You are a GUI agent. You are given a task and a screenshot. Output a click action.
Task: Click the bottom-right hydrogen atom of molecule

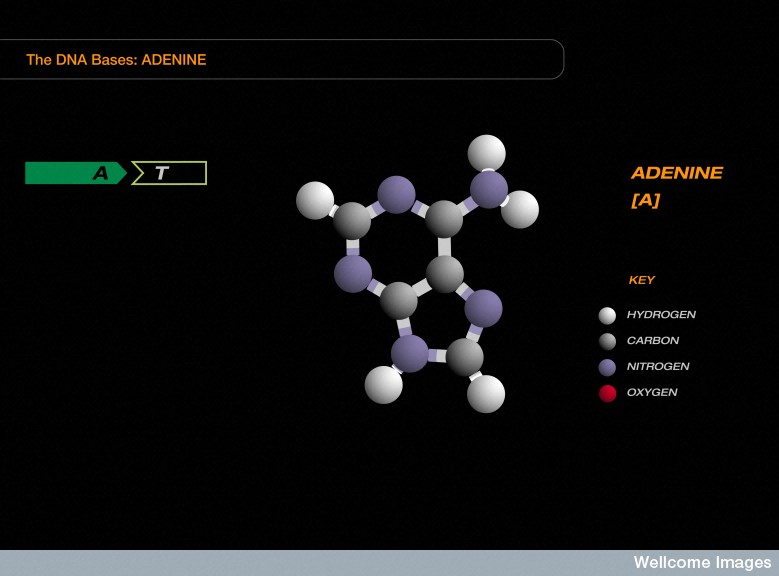486,394
